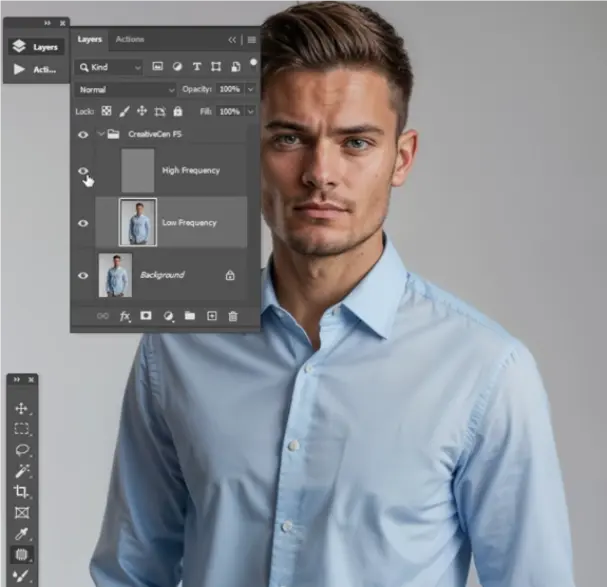The width and height of the screenshot is (607, 587).
Task: Add a layer mask
Action: point(146,316)
